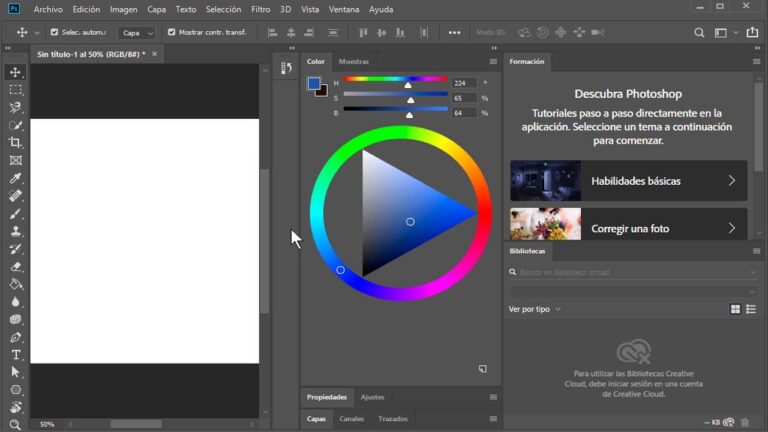
Task: Select the Eraser tool
Action: pos(15,266)
